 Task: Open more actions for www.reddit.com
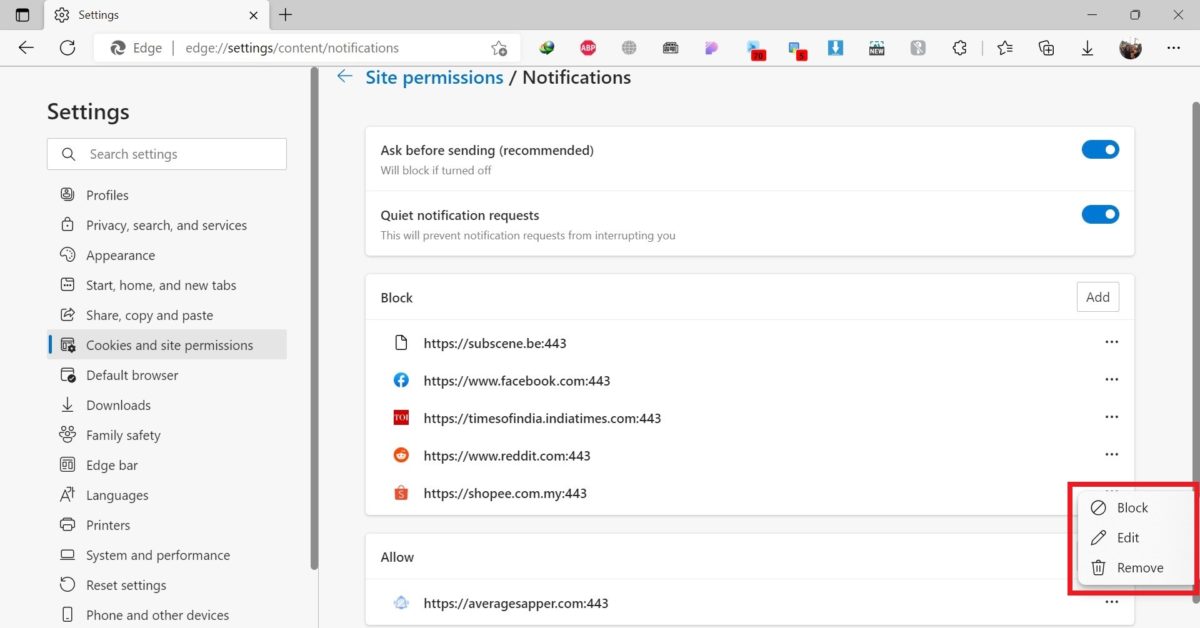click(x=1111, y=455)
